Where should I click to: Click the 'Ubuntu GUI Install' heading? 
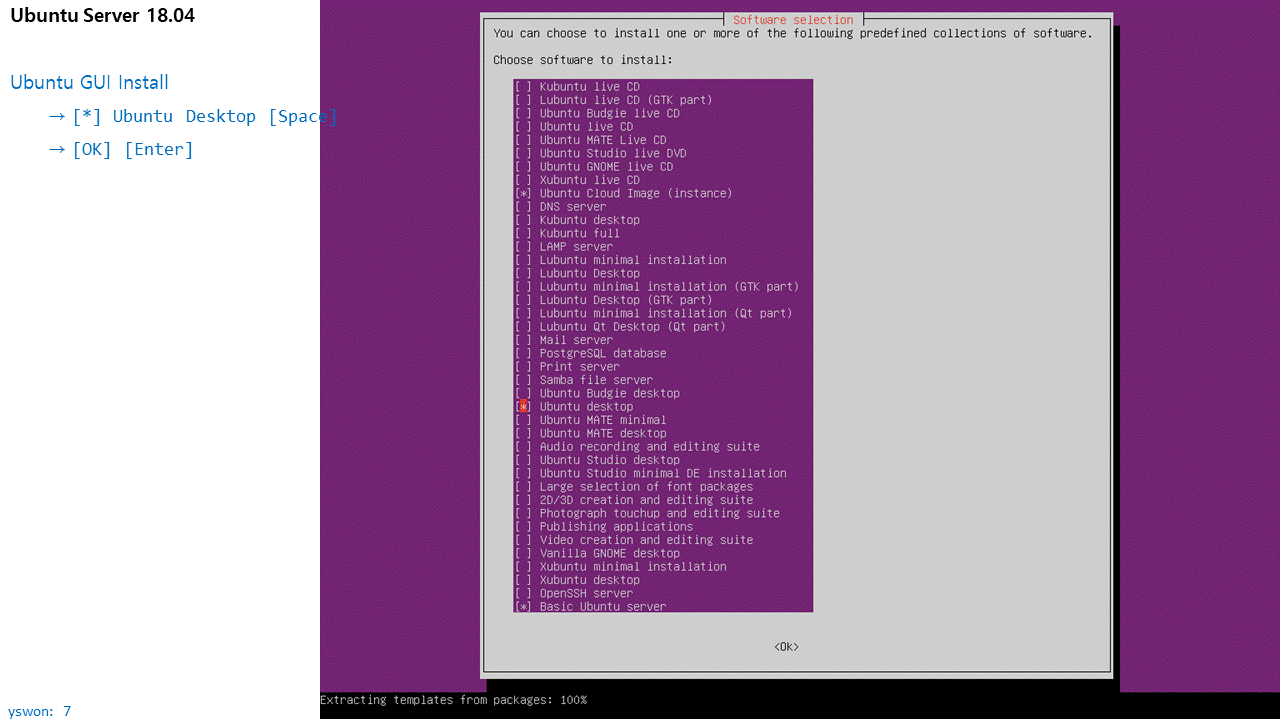89,82
